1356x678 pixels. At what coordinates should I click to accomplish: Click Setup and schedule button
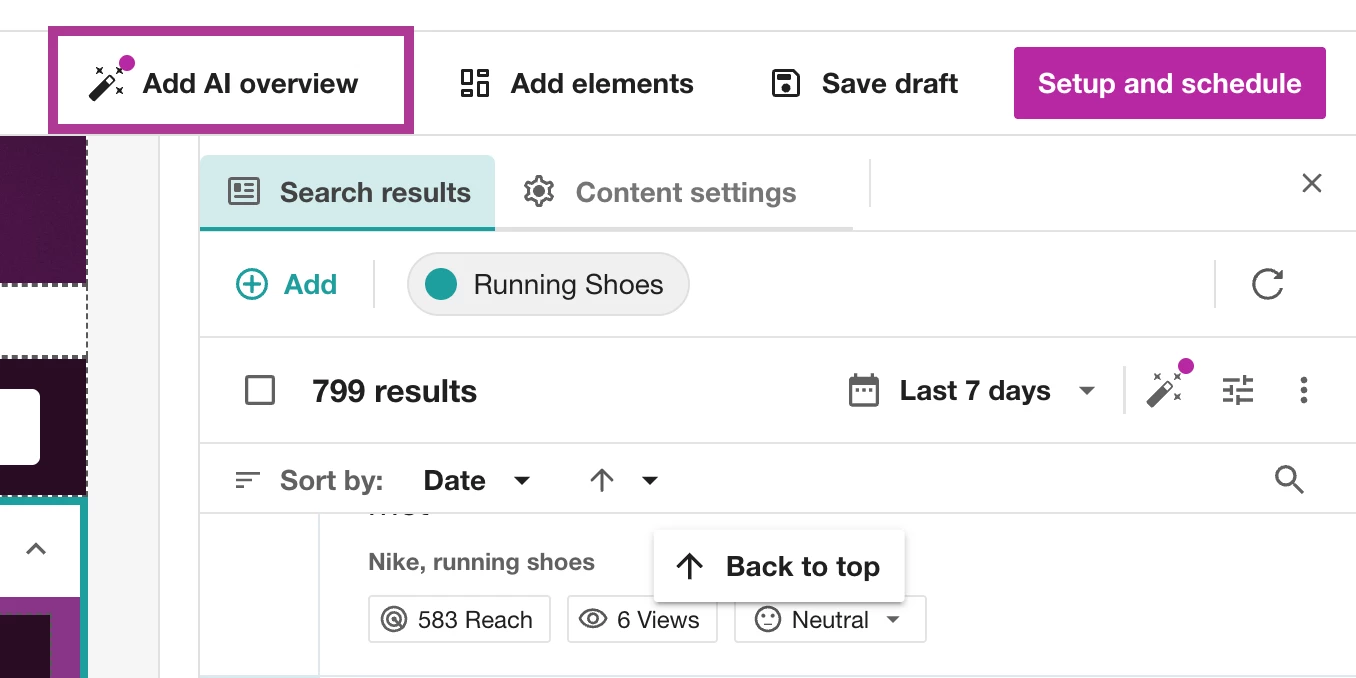tap(1169, 83)
